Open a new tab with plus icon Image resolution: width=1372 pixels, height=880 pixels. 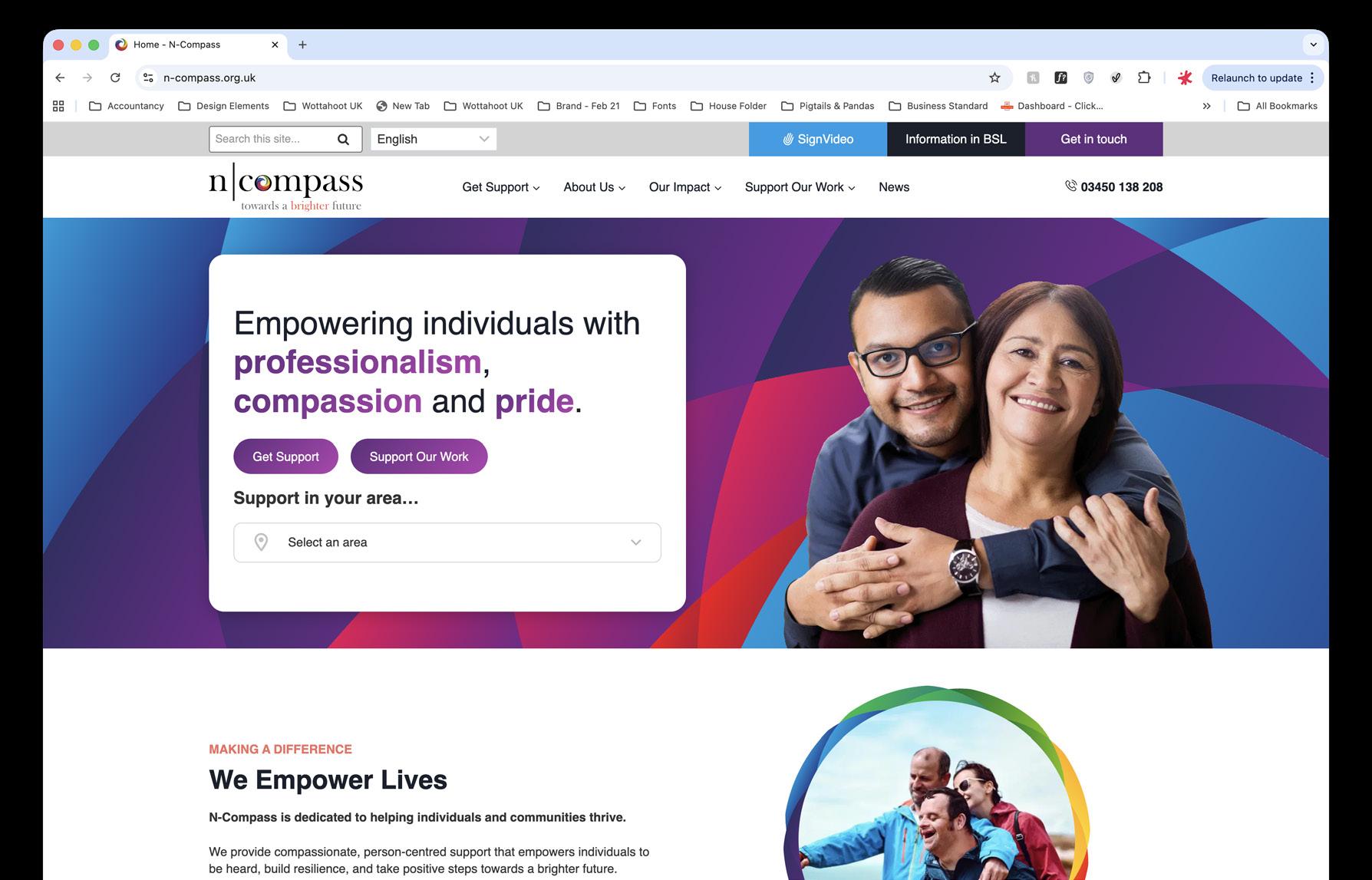[x=302, y=44]
